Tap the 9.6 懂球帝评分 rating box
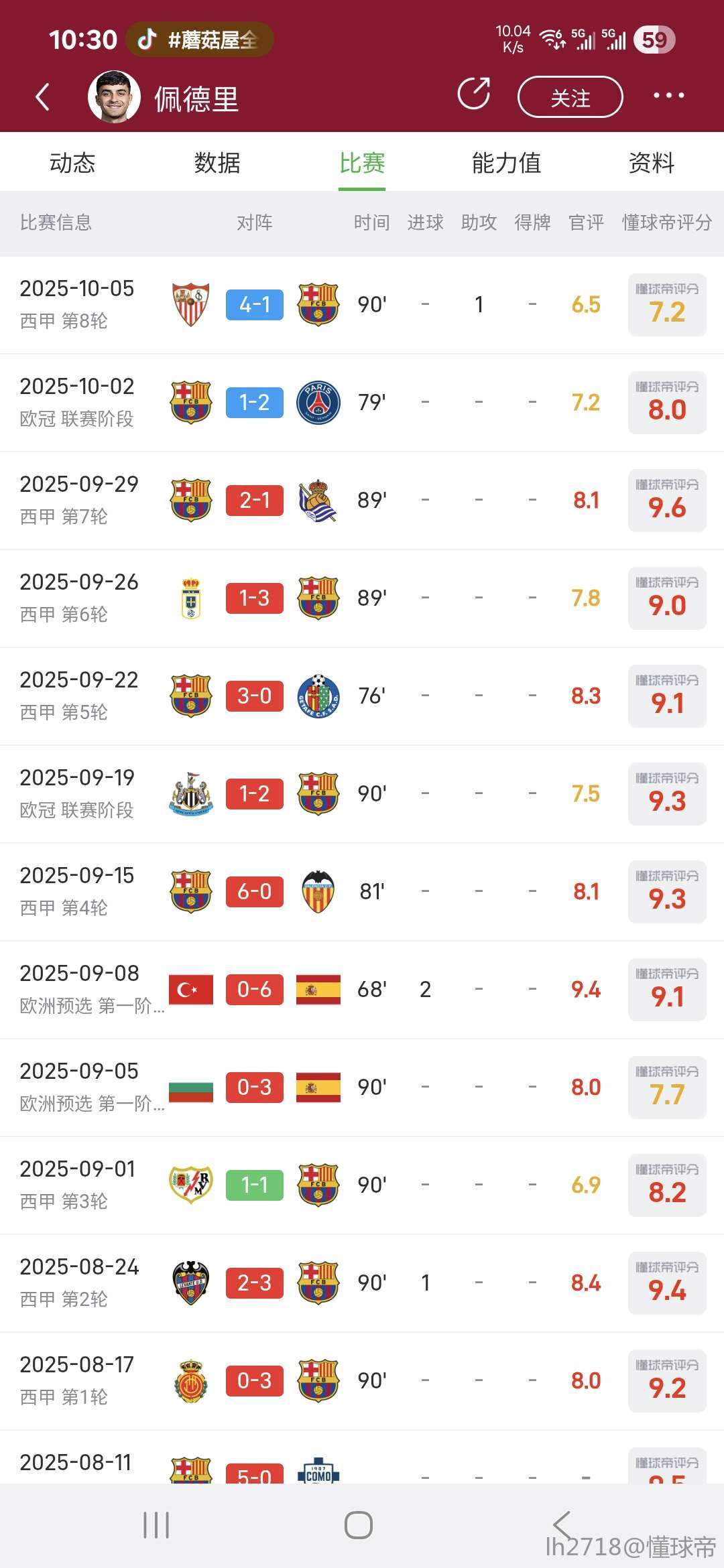 667,501
